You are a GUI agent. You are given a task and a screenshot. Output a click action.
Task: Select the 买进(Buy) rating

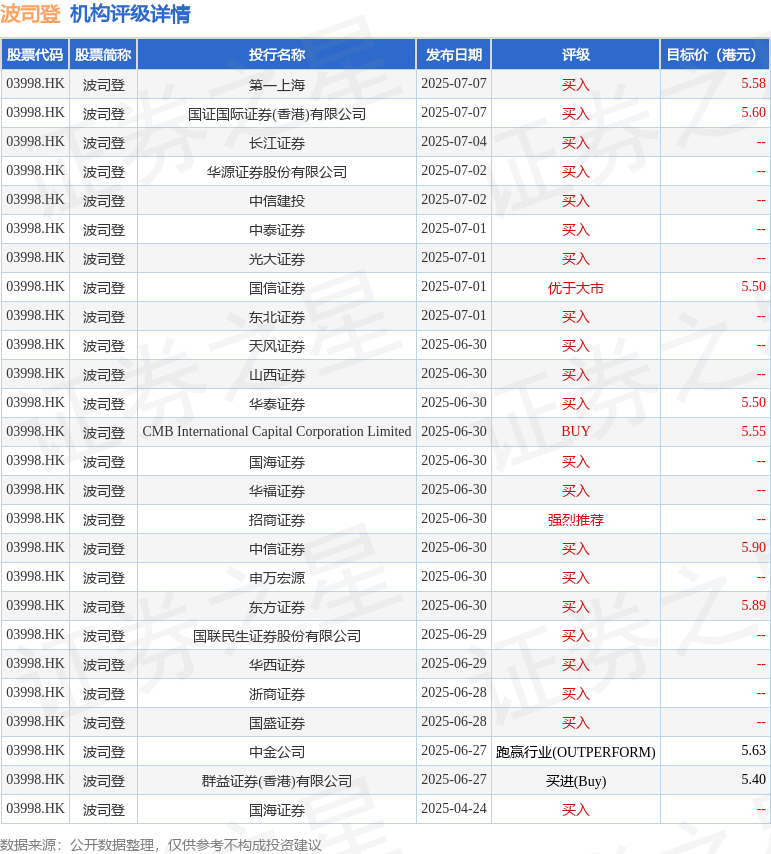tap(576, 781)
